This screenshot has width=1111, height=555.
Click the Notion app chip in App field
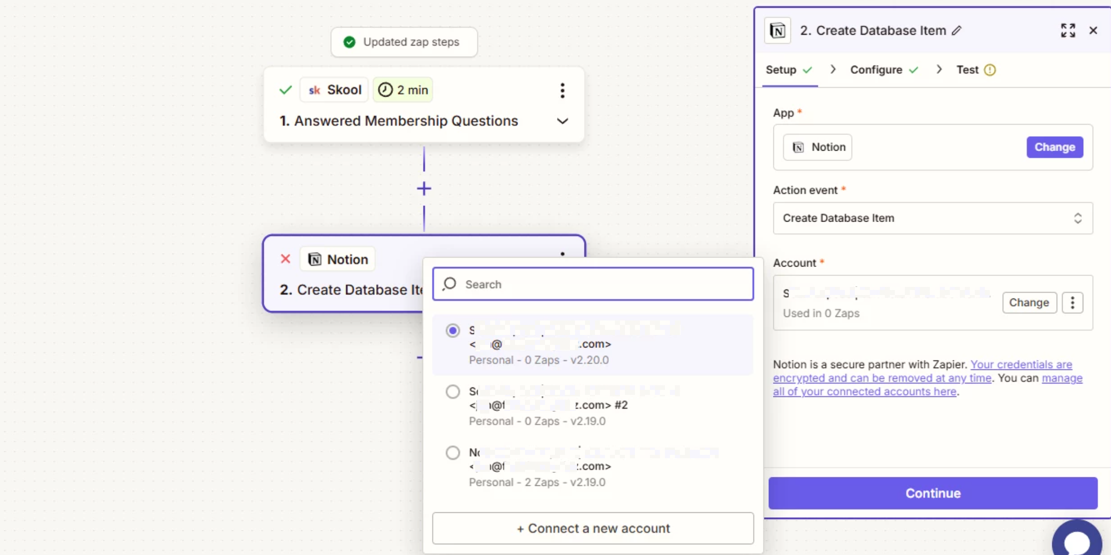click(818, 147)
